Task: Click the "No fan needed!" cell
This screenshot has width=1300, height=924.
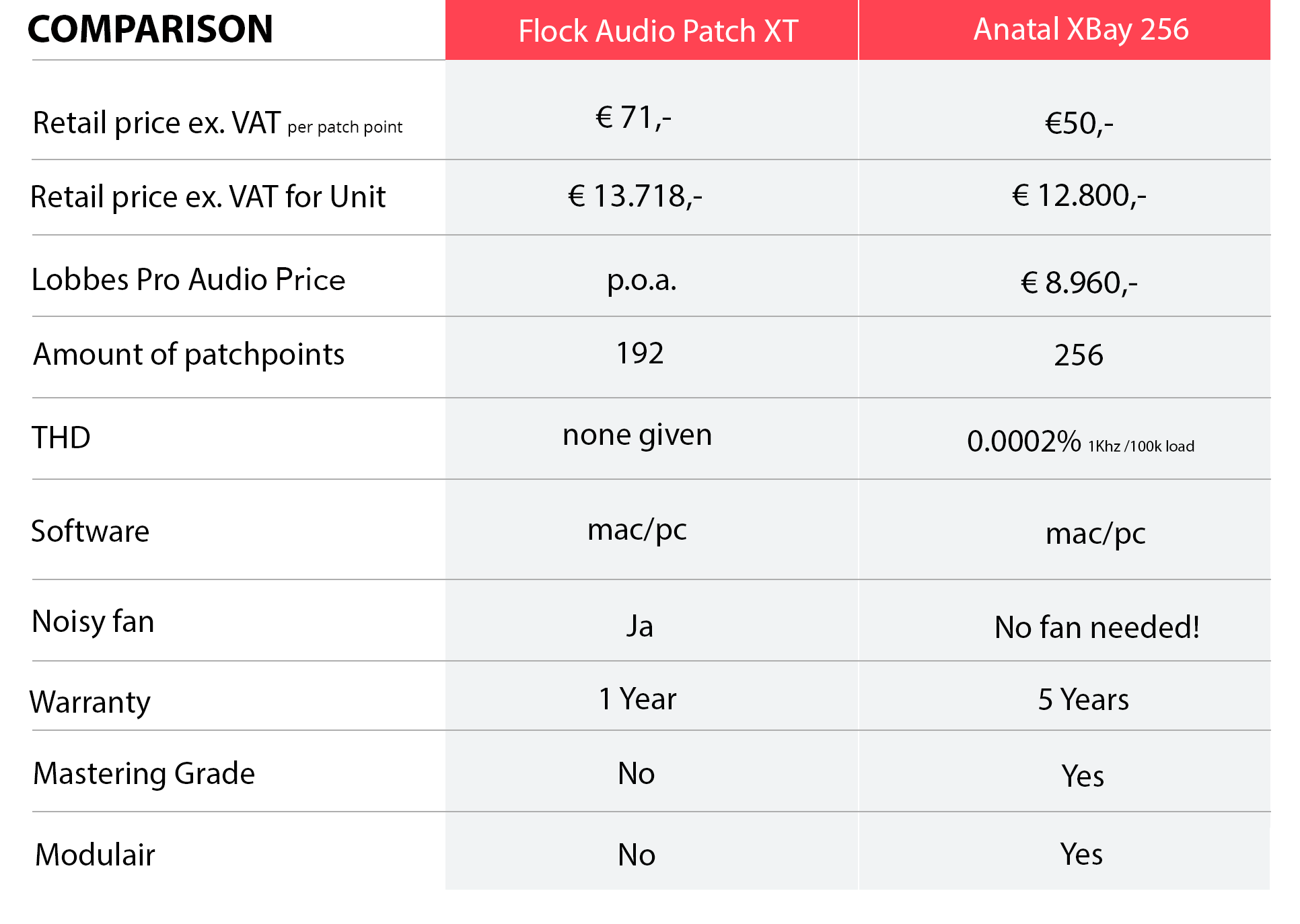Action: pos(1097,627)
